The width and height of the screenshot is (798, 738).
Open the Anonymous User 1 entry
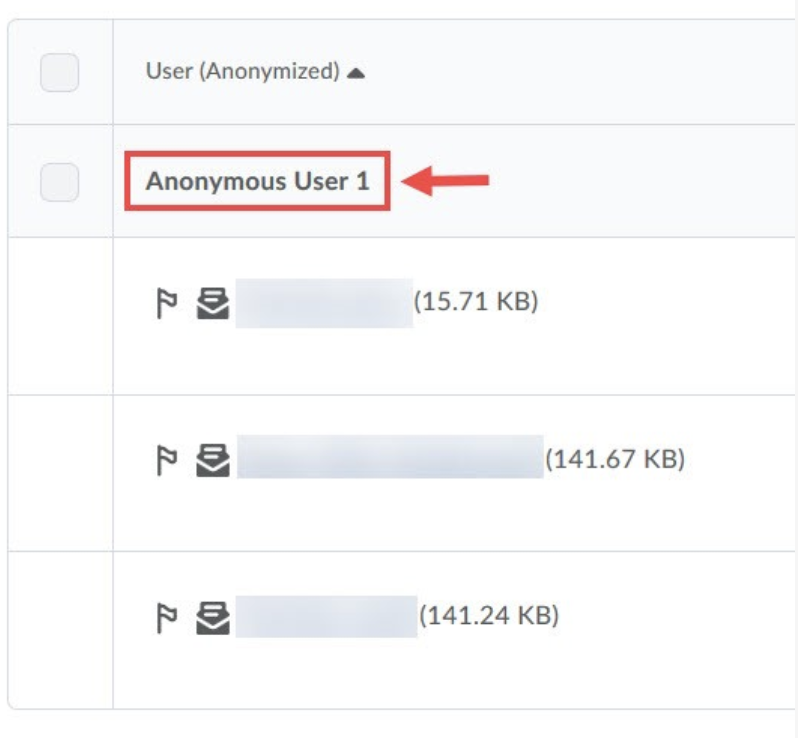[x=257, y=181]
